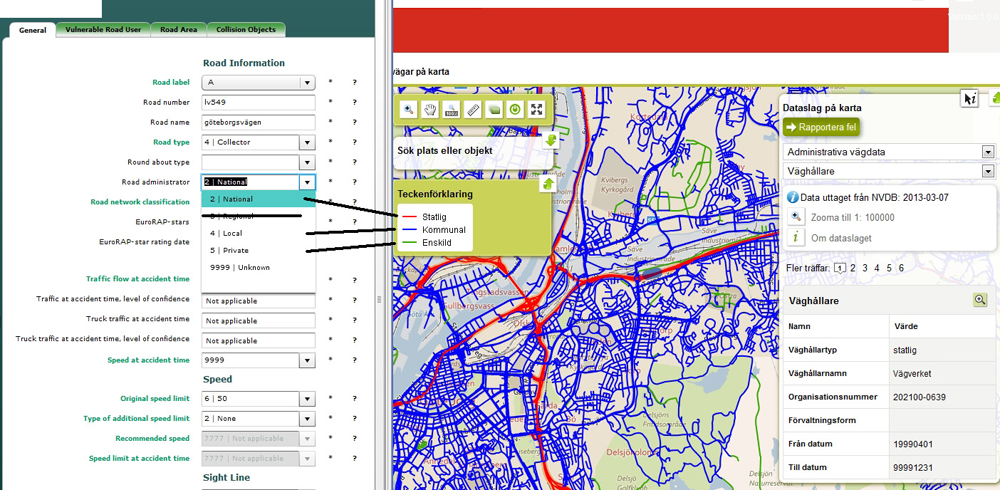Collapse the Teckenförklaring legend with green arrow
Image resolution: width=1000 pixels, height=490 pixels.
pos(549,183)
